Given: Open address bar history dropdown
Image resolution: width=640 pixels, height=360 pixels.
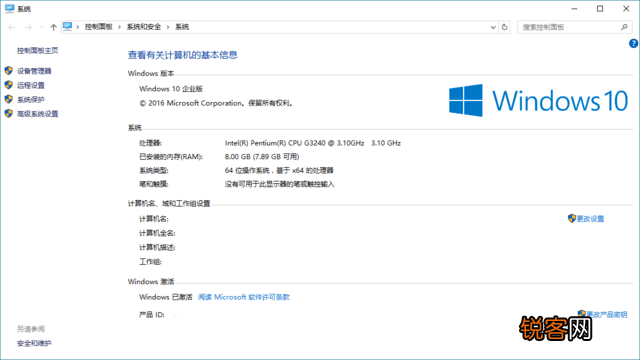Looking at the screenshot, I should point(493,27).
